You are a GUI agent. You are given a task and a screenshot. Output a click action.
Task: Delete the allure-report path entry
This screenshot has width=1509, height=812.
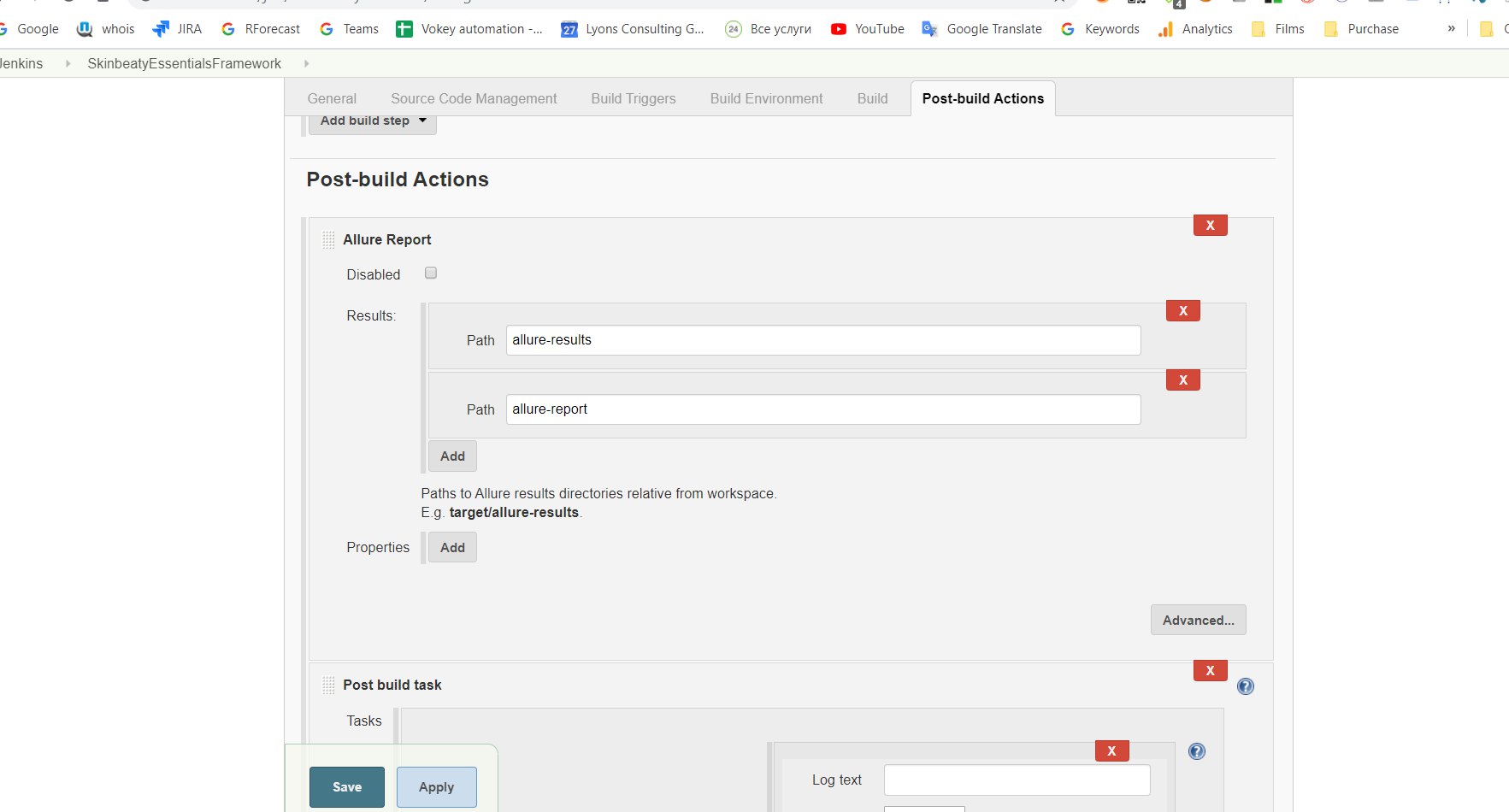pyautogui.click(x=1183, y=380)
